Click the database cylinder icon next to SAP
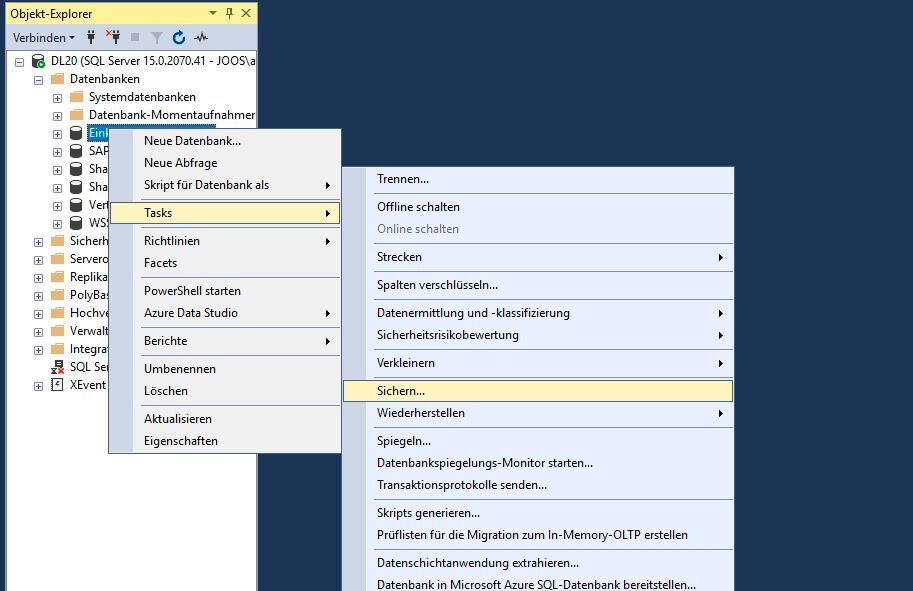This screenshot has height=591, width=913. click(x=75, y=151)
